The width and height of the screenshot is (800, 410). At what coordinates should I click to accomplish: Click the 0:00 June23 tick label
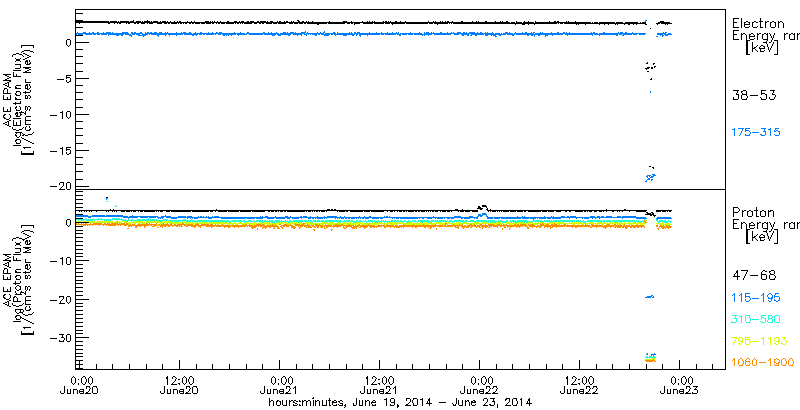click(680, 385)
